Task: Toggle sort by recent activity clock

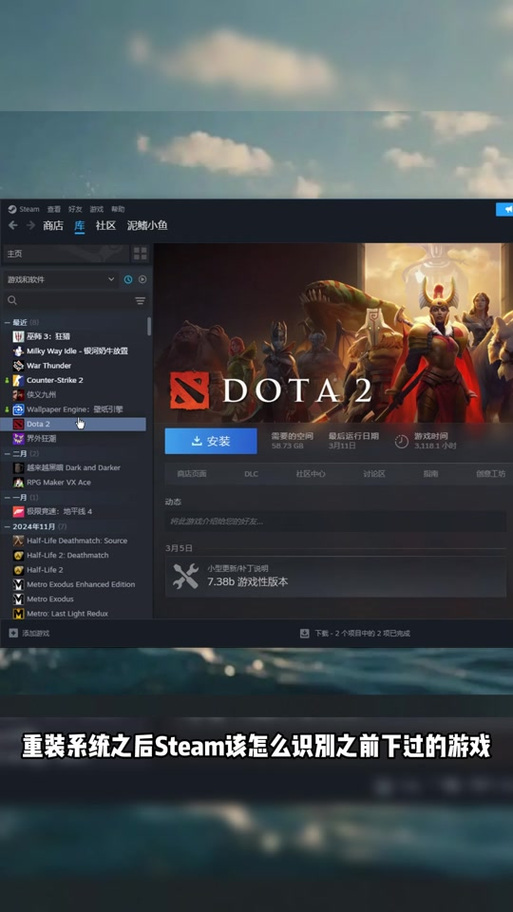Action: (128, 280)
